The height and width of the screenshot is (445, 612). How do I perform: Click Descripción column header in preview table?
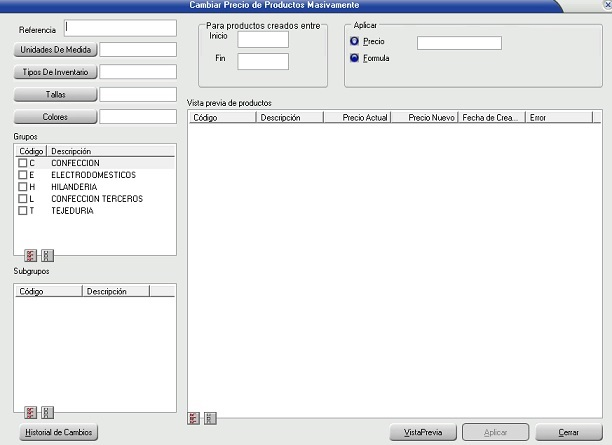pyautogui.click(x=289, y=118)
